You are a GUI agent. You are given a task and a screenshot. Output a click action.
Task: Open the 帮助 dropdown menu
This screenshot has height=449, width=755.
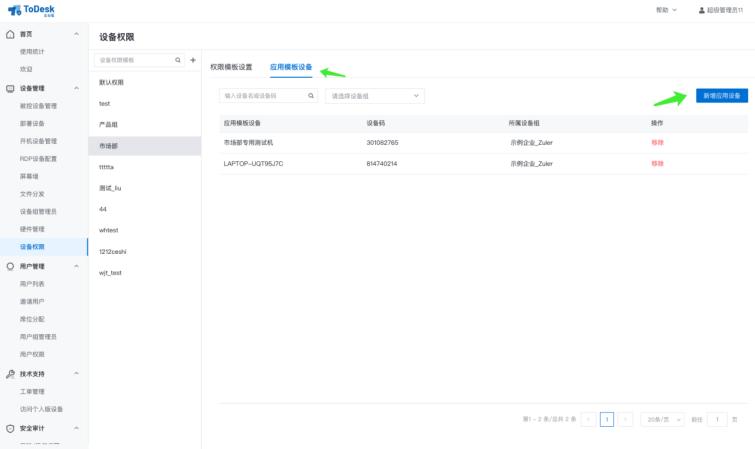[666, 10]
